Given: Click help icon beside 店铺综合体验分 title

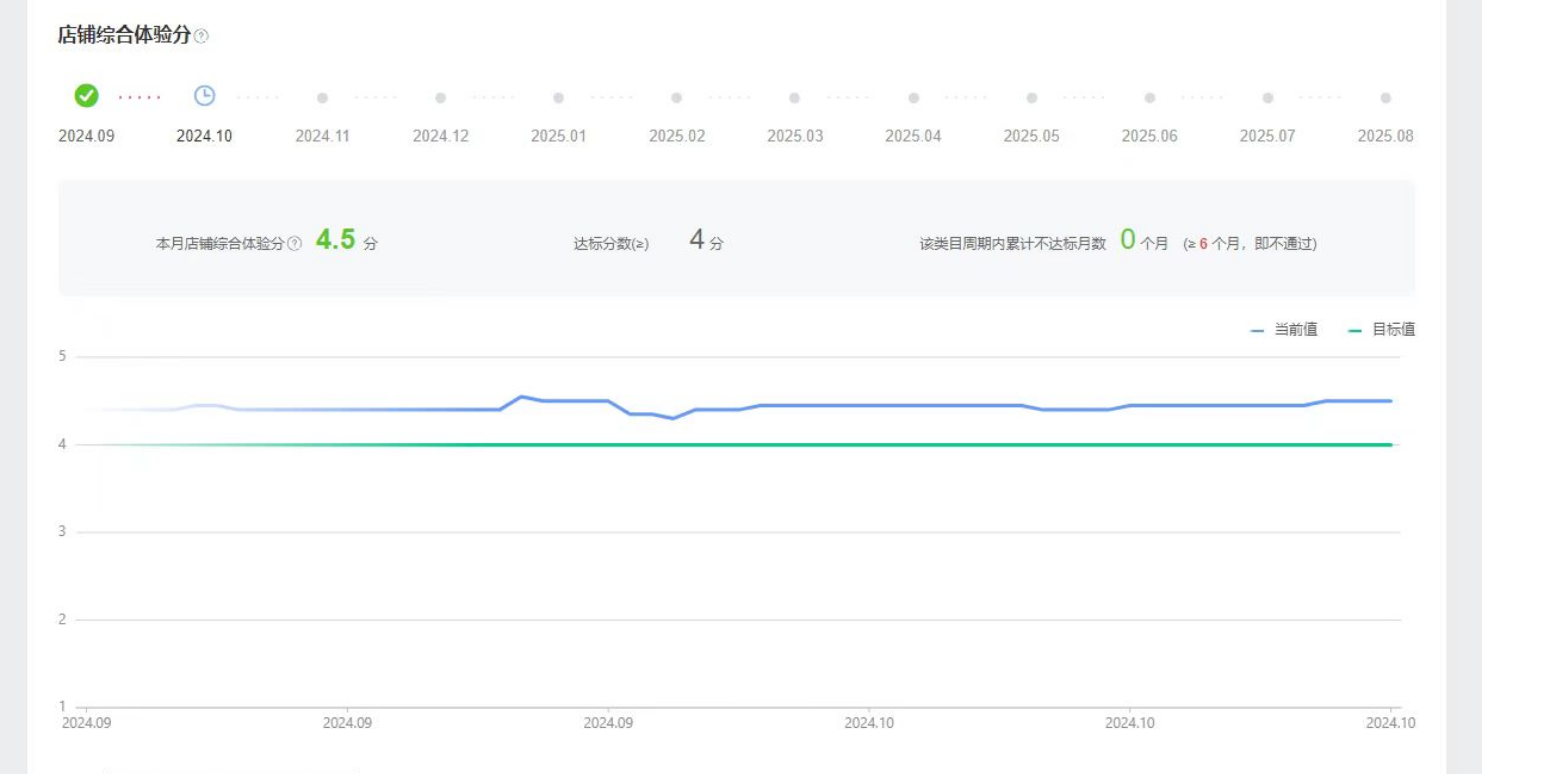Looking at the screenshot, I should point(202,36).
